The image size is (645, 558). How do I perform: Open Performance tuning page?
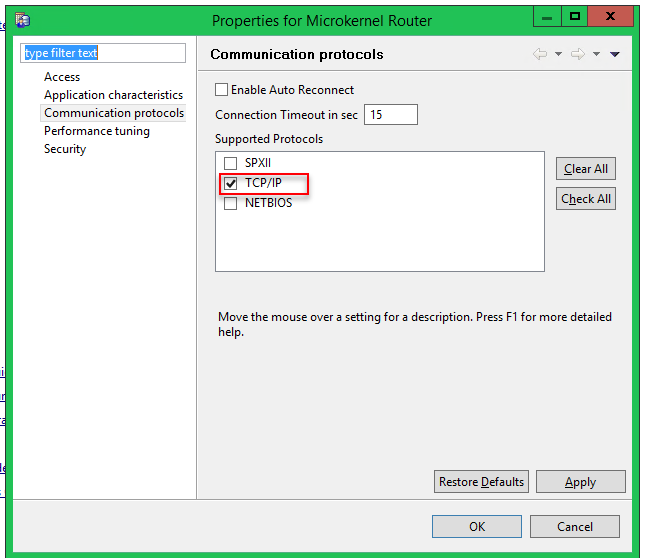click(97, 131)
